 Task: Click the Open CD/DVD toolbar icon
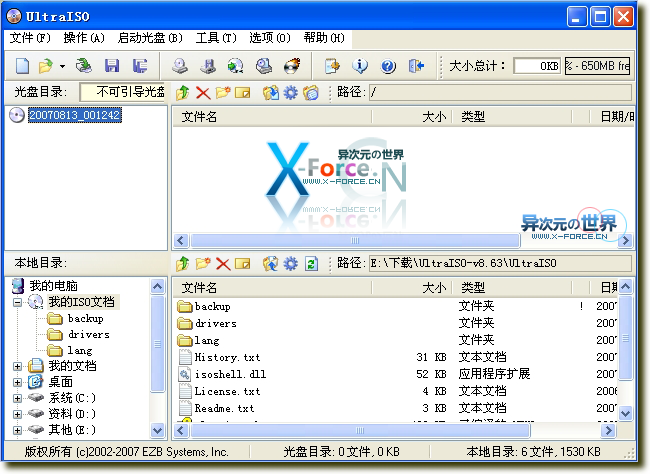(x=84, y=66)
